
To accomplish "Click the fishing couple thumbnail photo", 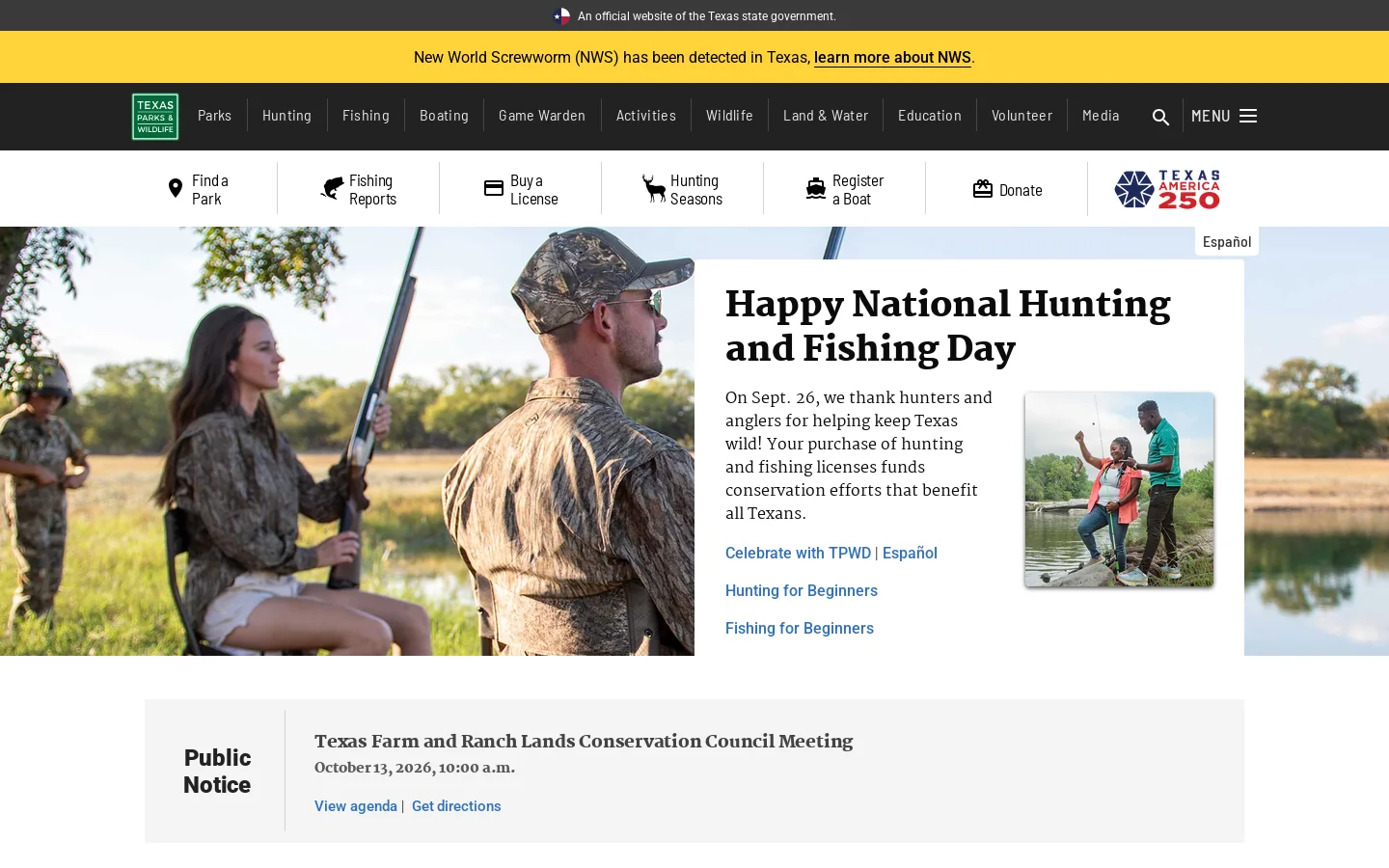I will 1119,489.
